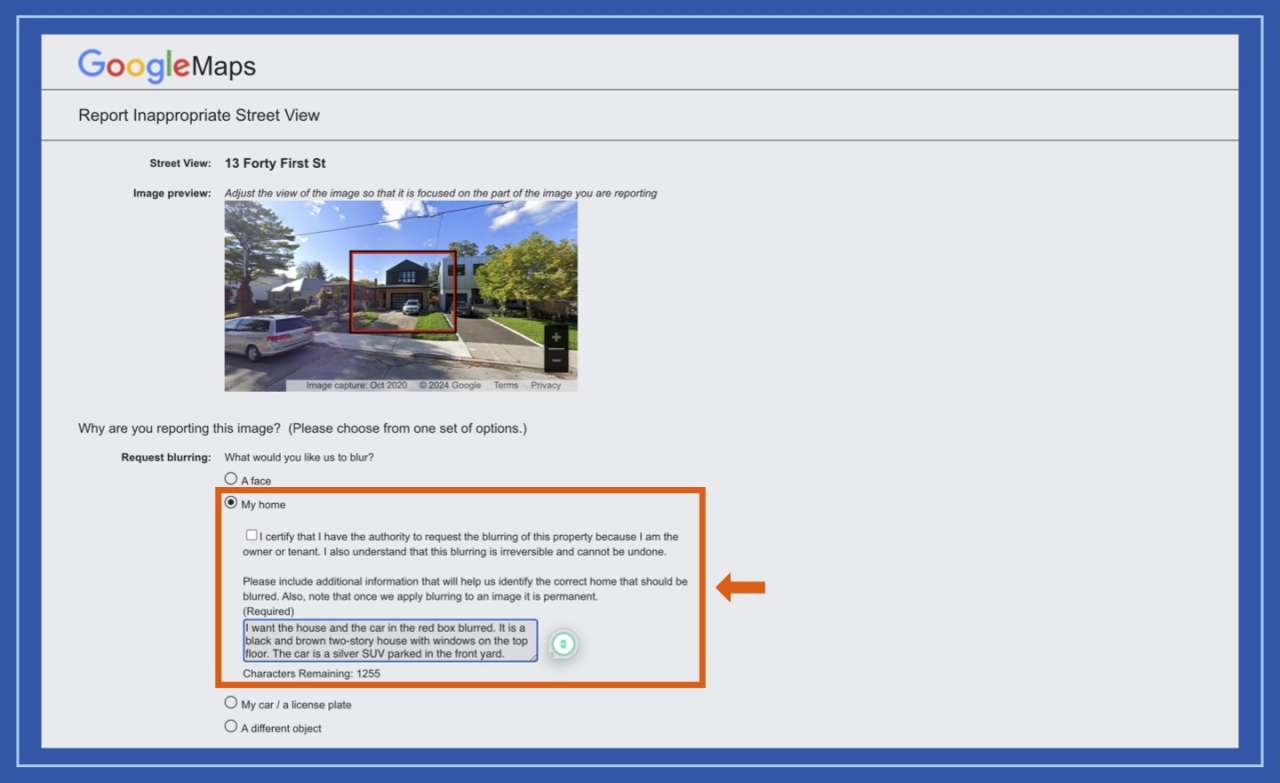Click the '13 Forty First St' address text
The width and height of the screenshot is (1280, 783).
coord(275,162)
